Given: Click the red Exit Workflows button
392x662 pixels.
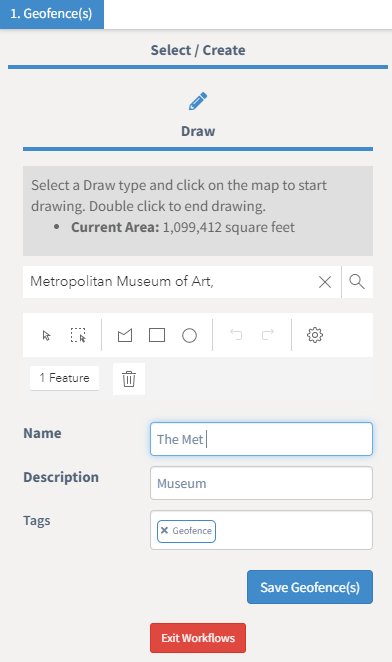Looking at the screenshot, I should (198, 638).
